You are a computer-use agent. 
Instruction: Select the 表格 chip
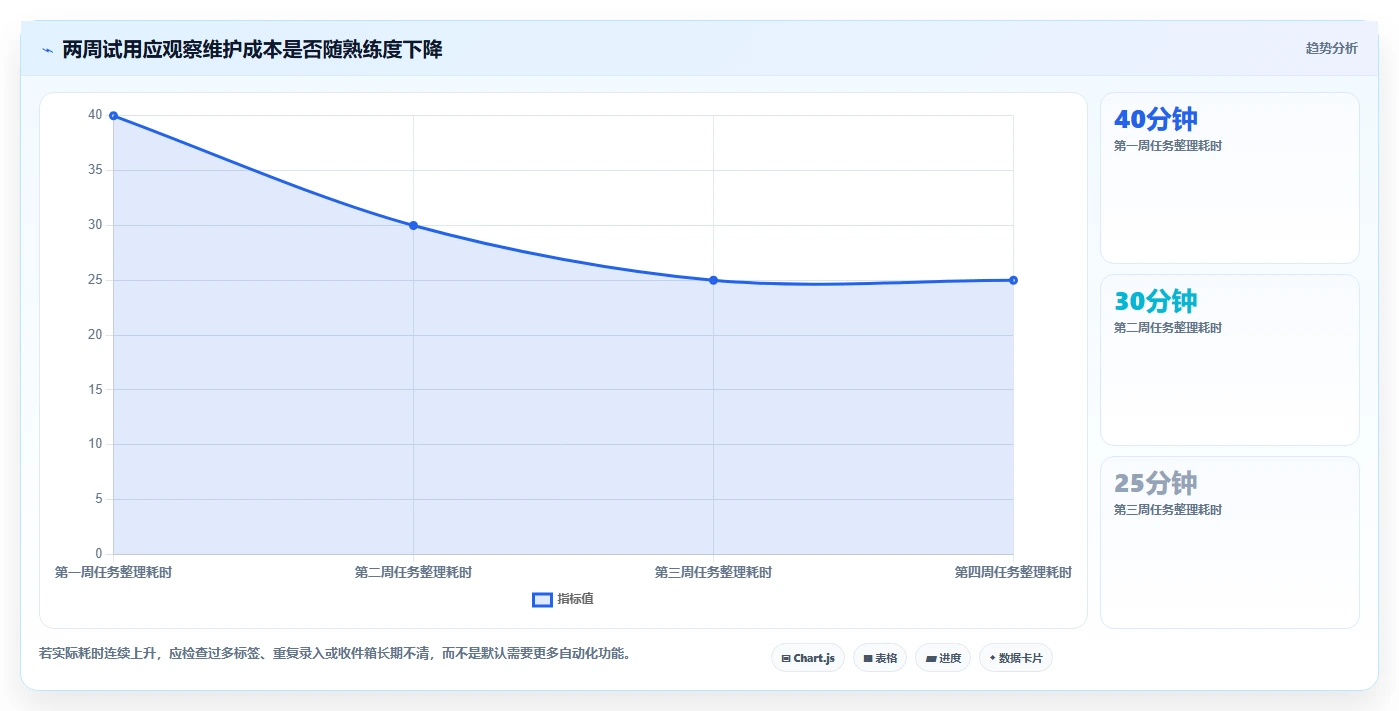[880, 658]
